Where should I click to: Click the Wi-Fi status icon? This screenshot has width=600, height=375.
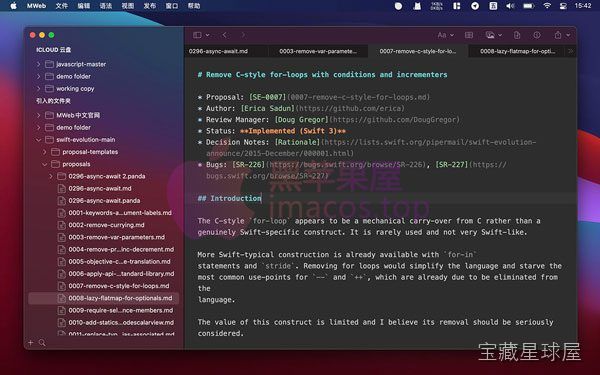click(547, 6)
